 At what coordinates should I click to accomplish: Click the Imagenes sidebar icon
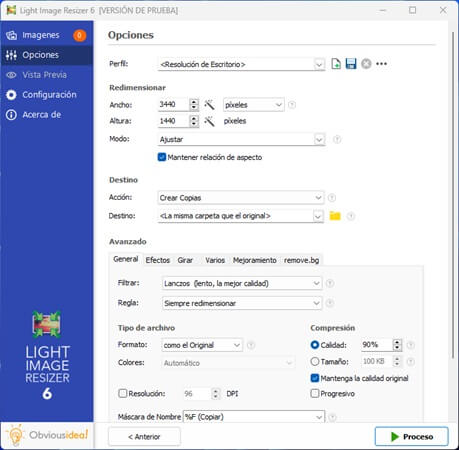(11, 35)
